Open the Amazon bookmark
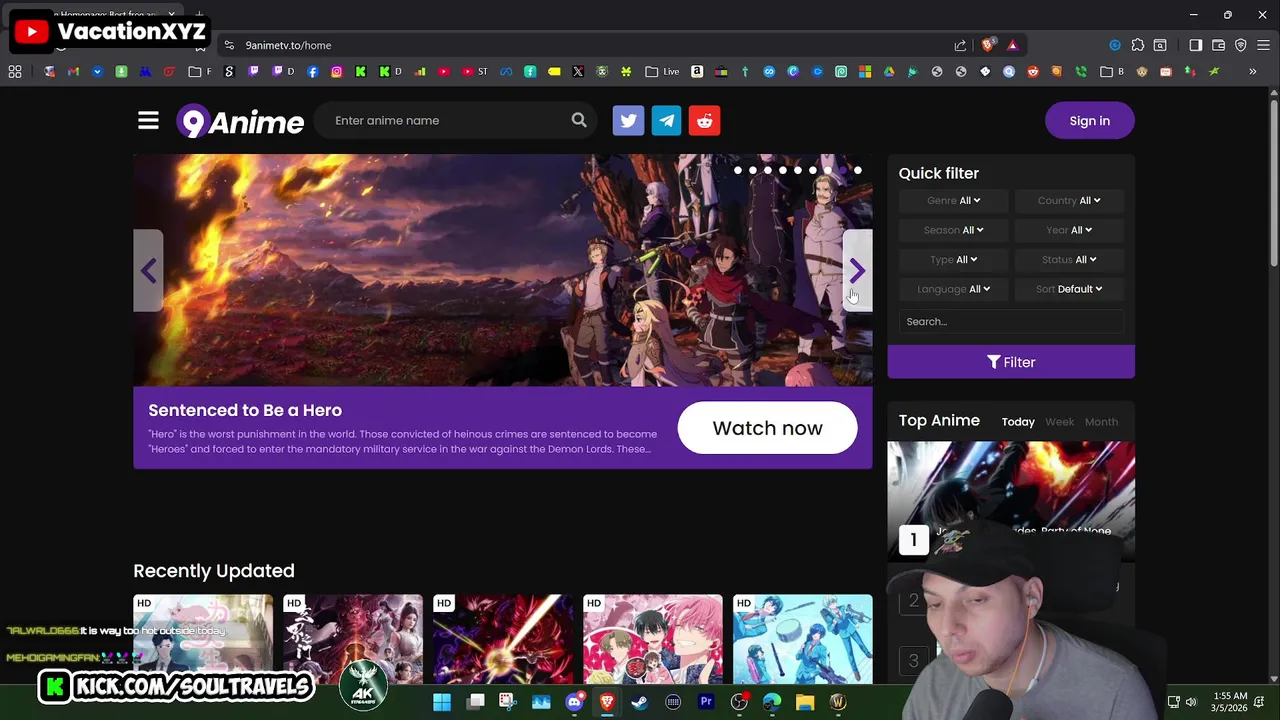This screenshot has height=720, width=1280. point(697,71)
